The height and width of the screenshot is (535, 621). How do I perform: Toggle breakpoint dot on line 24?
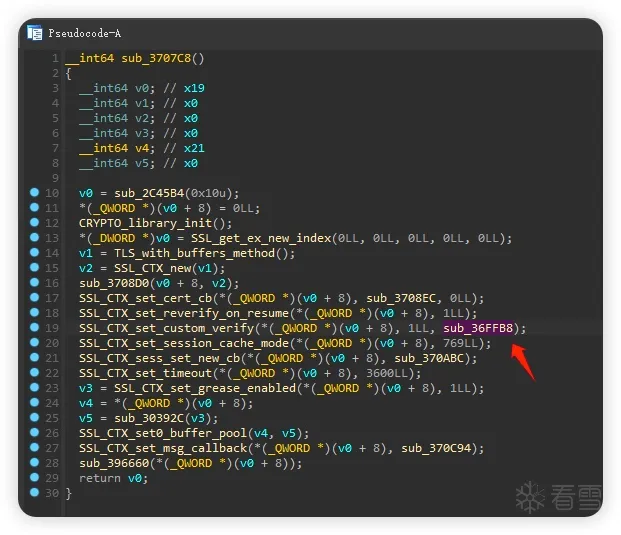click(34, 402)
